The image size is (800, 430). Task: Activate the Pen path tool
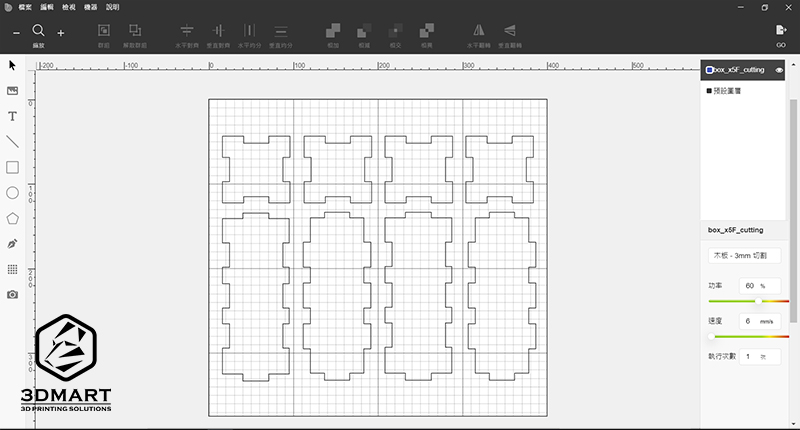pos(13,244)
